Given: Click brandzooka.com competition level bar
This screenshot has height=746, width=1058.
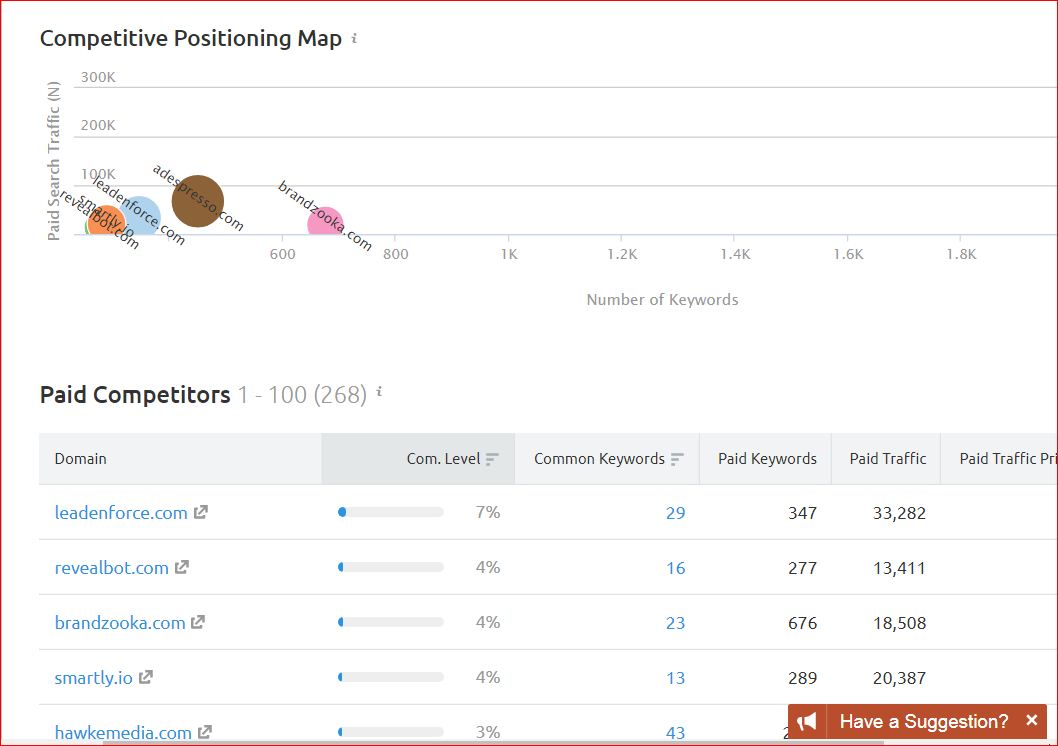Looking at the screenshot, I should pos(391,622).
